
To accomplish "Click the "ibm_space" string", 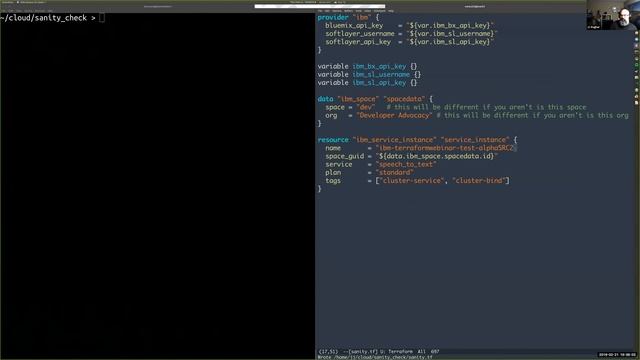I will (358, 99).
